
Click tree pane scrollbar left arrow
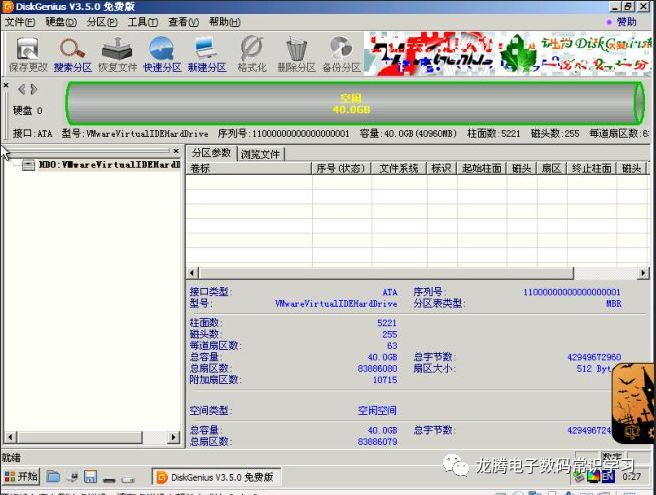(x=10, y=438)
